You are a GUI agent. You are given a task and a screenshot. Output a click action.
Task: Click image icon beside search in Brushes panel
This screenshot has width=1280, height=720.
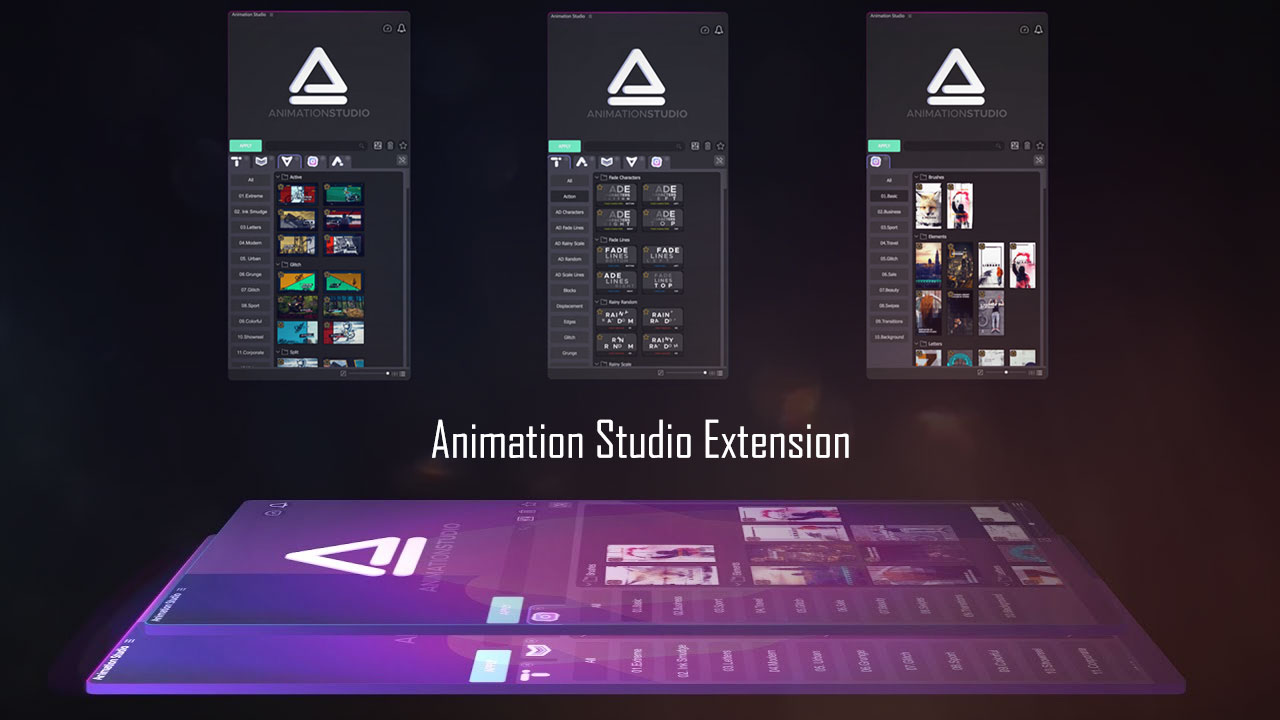tap(1015, 145)
